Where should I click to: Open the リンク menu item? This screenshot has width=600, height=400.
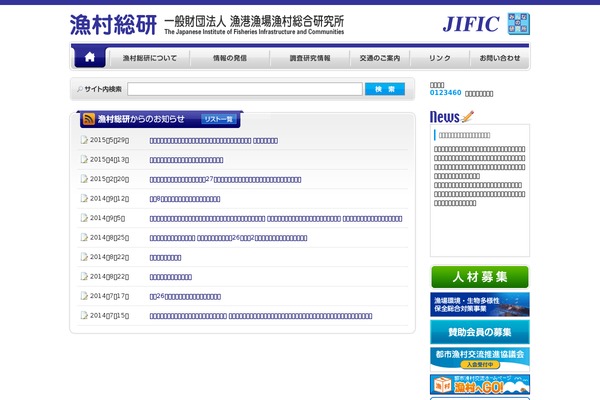click(440, 58)
